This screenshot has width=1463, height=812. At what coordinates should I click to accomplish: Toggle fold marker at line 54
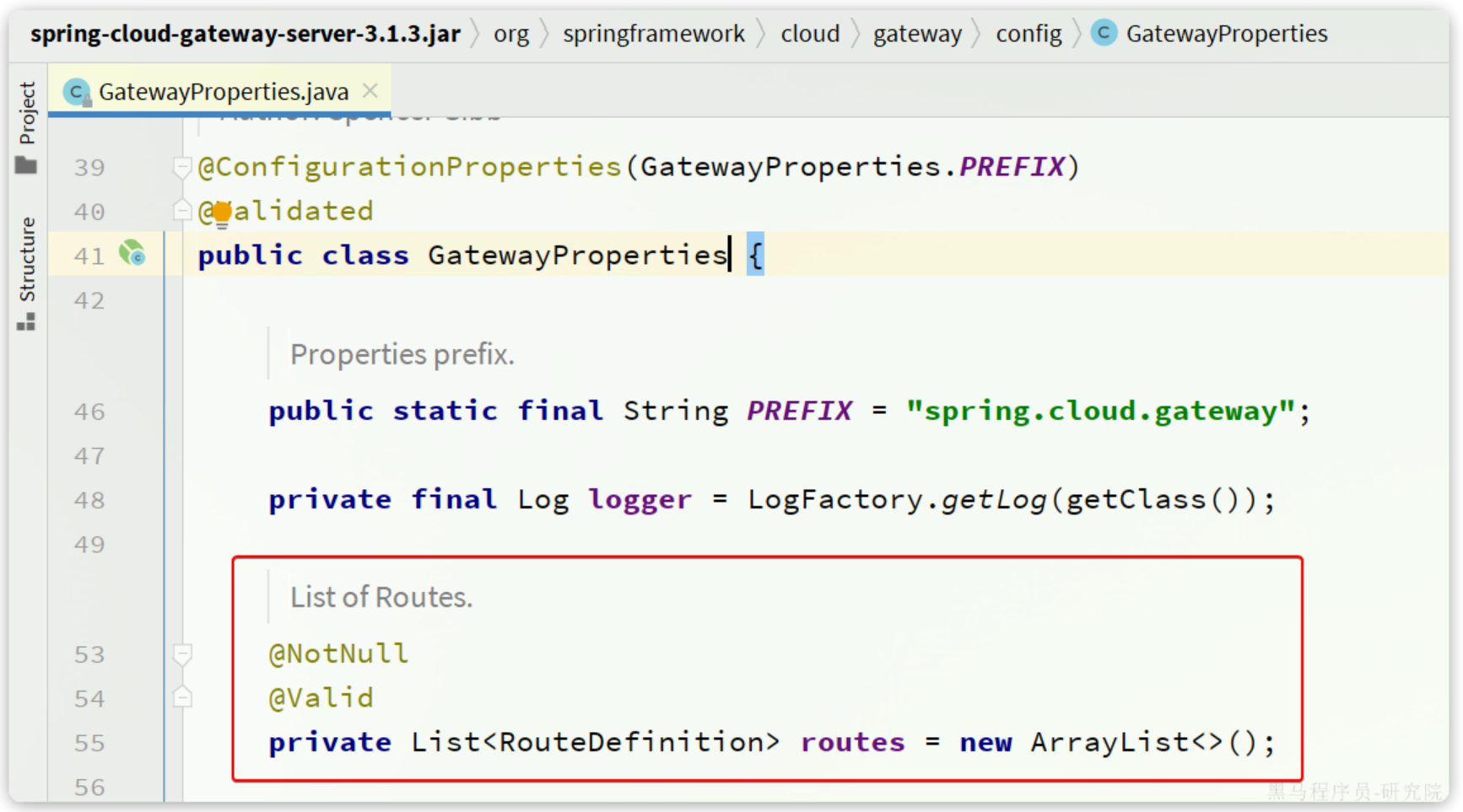[182, 697]
